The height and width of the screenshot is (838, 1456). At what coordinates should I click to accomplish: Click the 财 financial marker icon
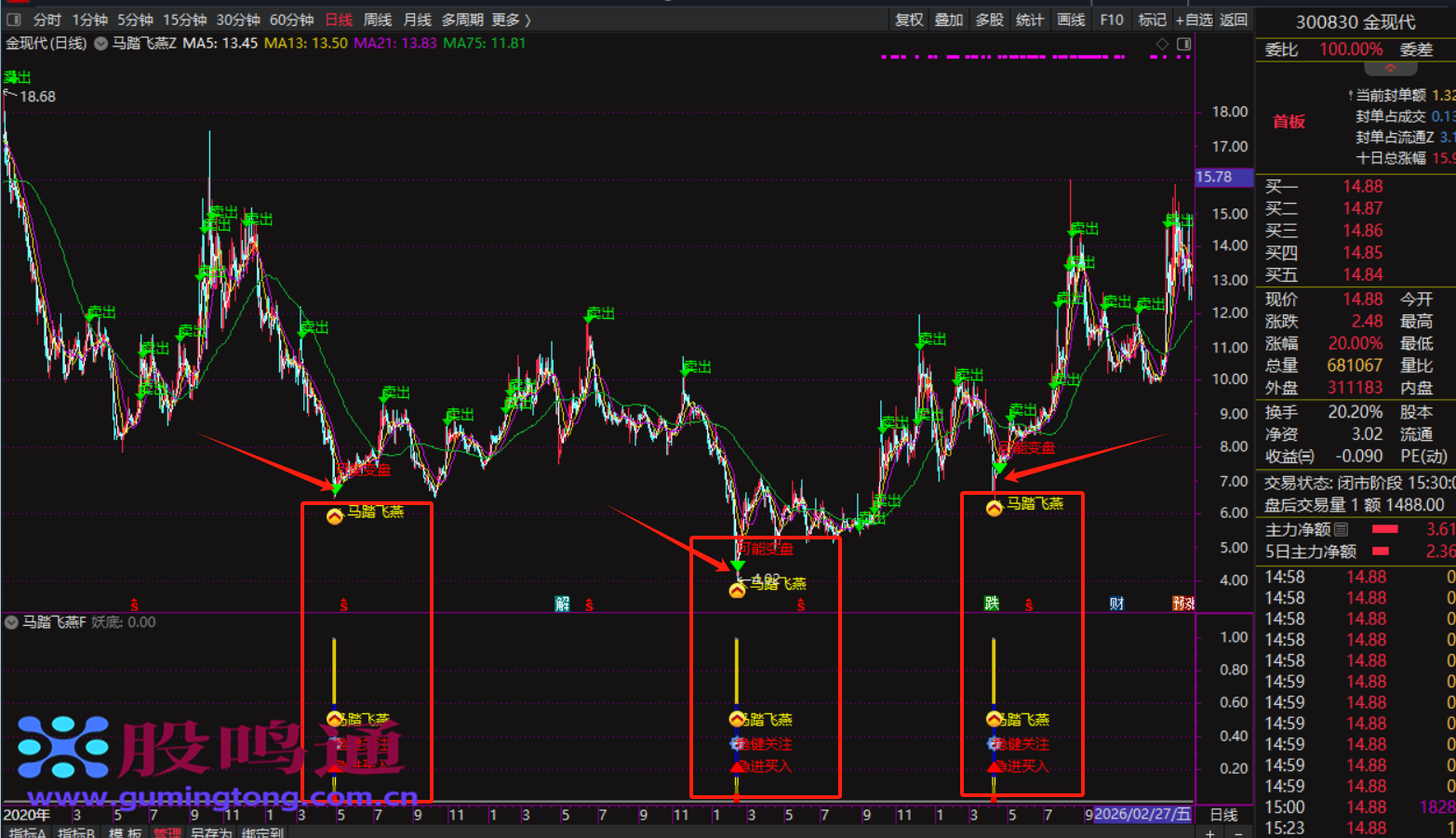click(1116, 604)
